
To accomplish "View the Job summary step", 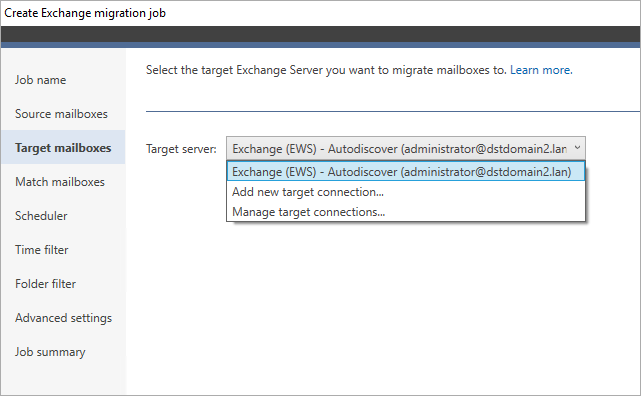I will click(x=50, y=352).
